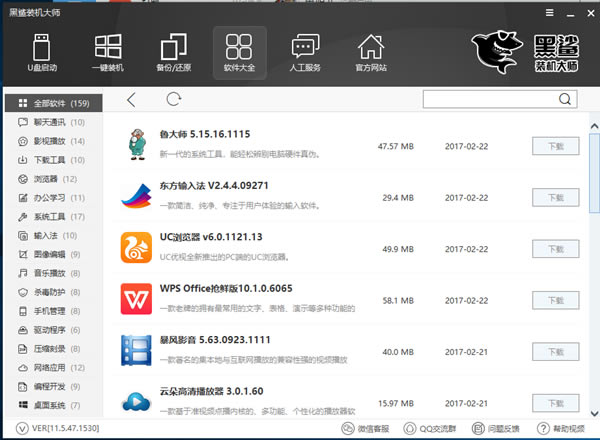Download 暴风影音 5.63.0923.1111
This screenshot has width=600, height=440.
556,352
